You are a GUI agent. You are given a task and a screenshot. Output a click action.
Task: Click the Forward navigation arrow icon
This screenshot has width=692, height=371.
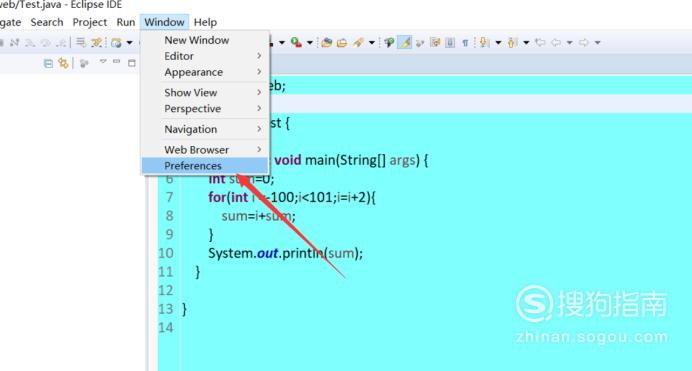click(x=584, y=42)
